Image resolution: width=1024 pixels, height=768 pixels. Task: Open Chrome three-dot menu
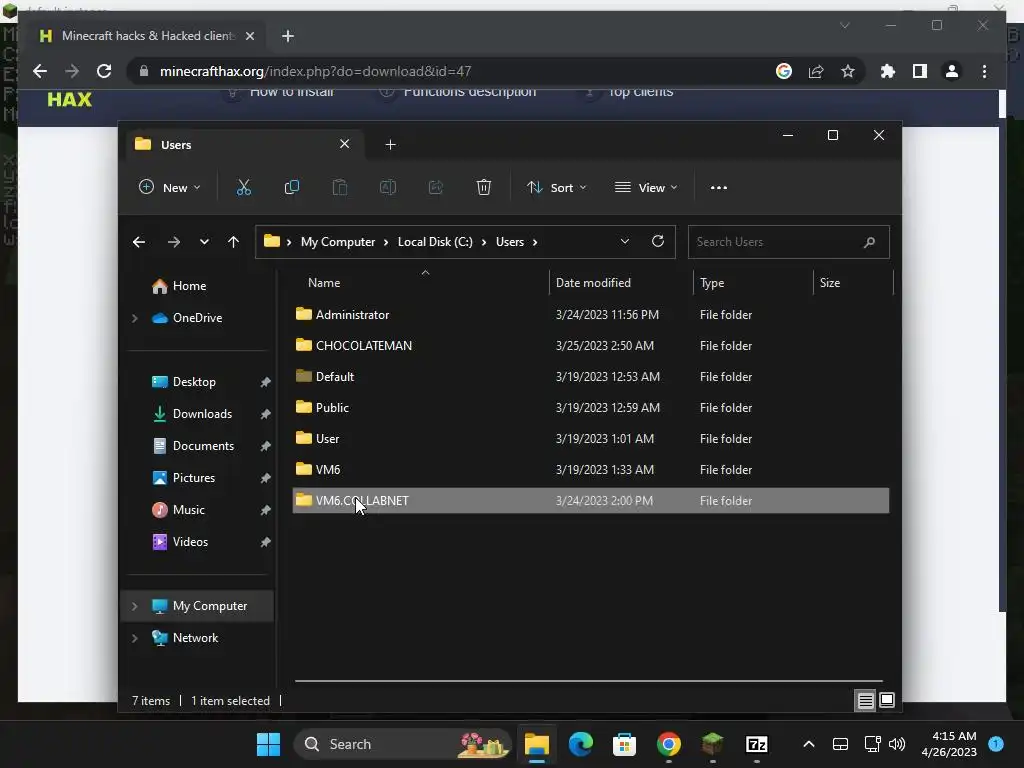tap(984, 71)
